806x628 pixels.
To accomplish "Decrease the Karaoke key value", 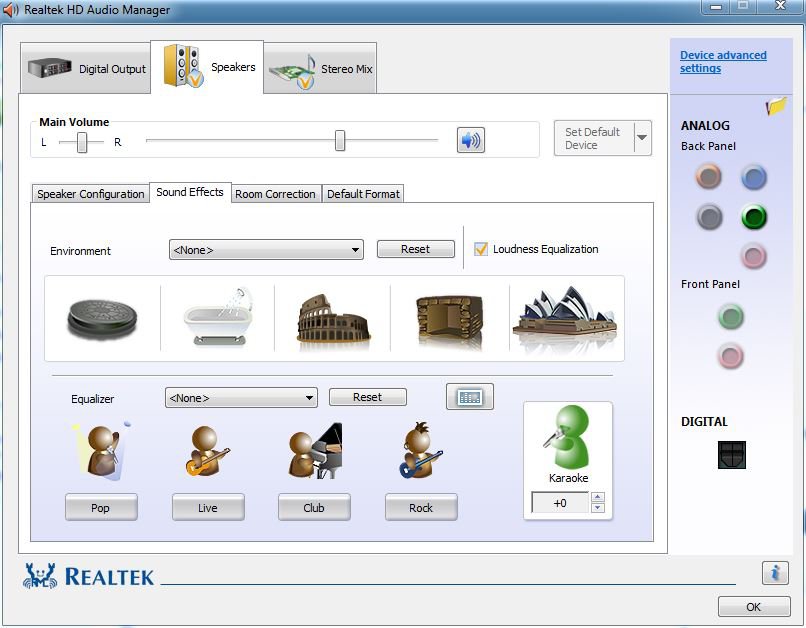I will (x=597, y=508).
